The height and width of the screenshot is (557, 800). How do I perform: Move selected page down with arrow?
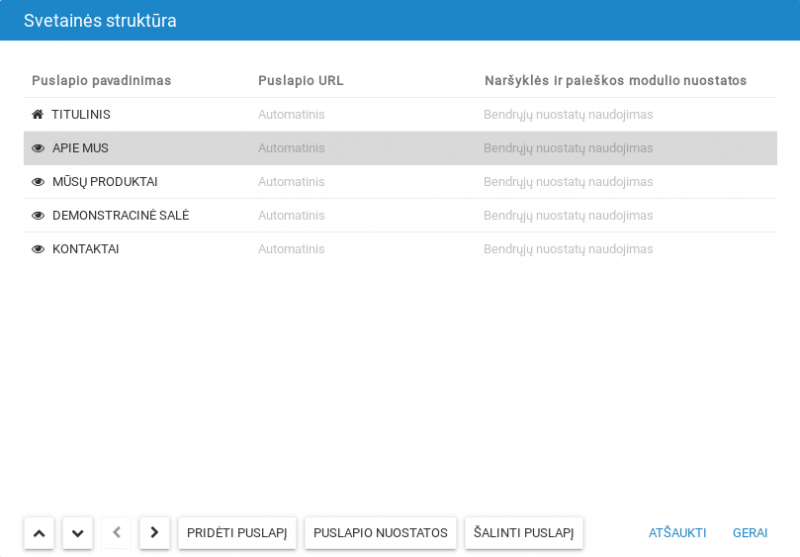pyautogui.click(x=77, y=532)
